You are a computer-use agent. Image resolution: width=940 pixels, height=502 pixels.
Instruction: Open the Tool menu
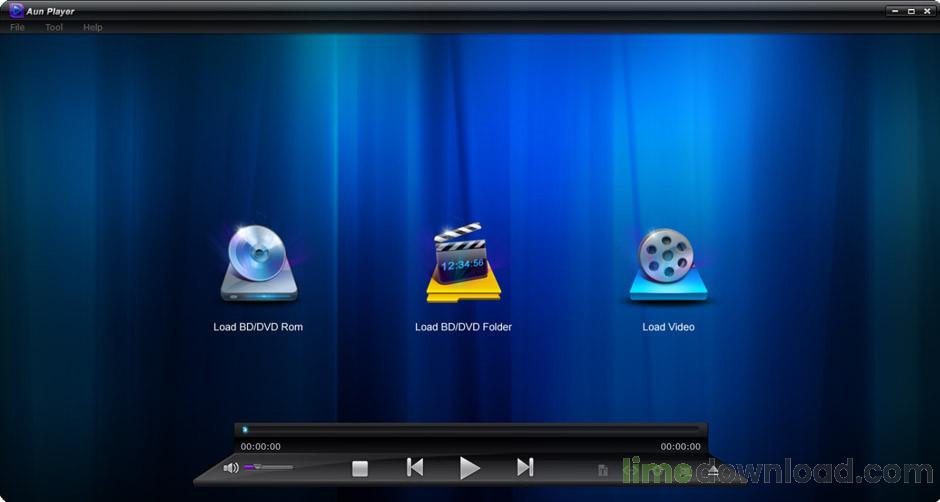point(54,27)
